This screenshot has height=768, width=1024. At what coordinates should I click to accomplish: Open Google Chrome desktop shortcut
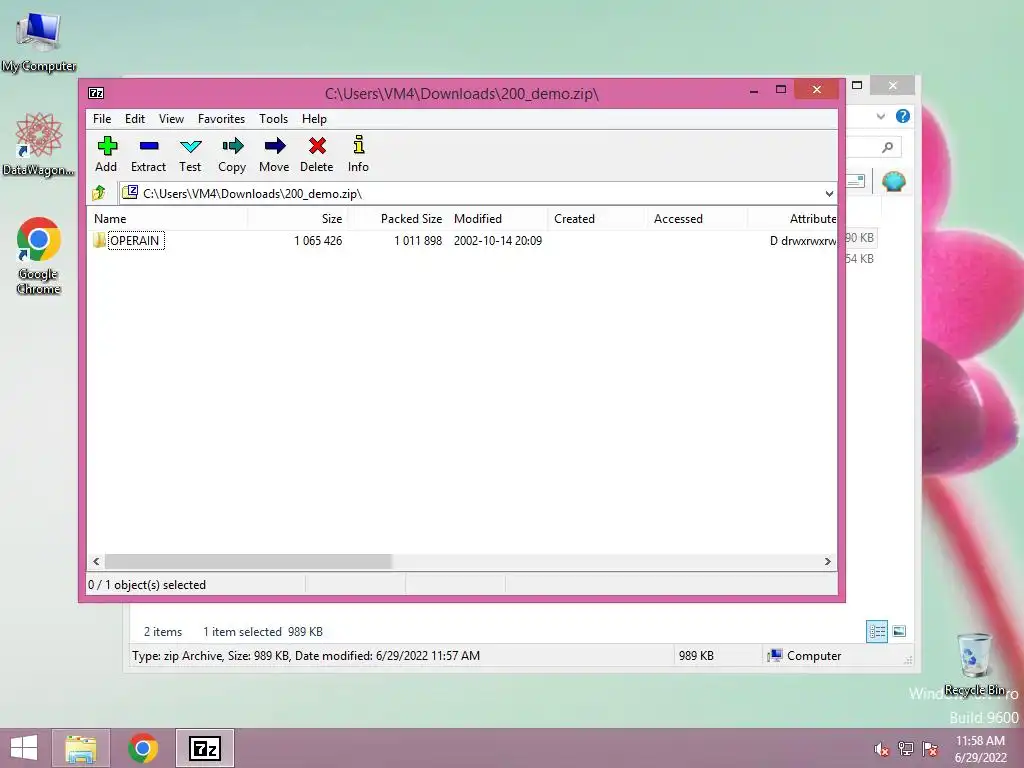(x=39, y=256)
